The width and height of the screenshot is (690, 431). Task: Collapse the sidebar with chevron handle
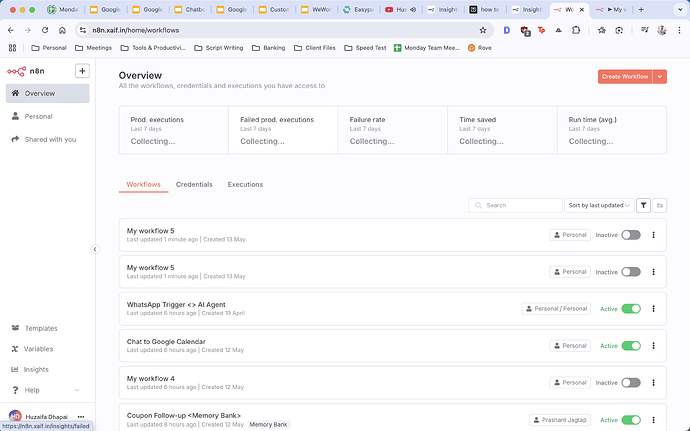click(x=95, y=249)
